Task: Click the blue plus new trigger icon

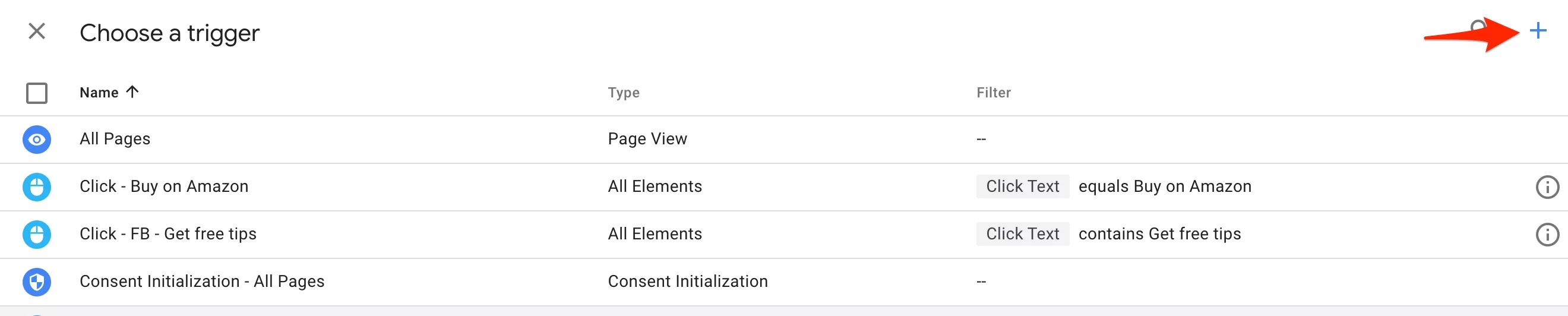Action: point(1538,30)
